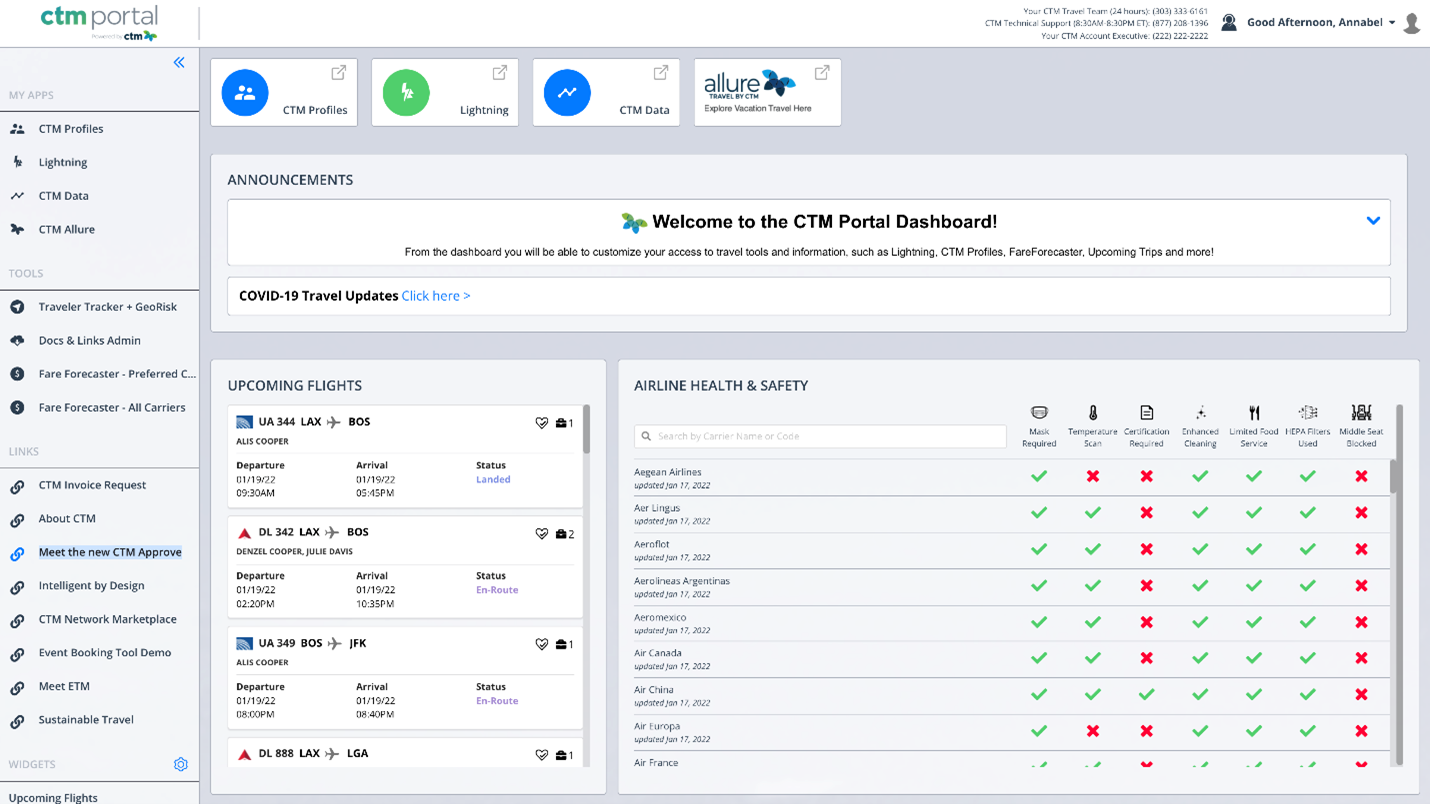Screen dimensions: 1430x804
Task: Open the green Lightning tile icon
Action: pos(406,93)
